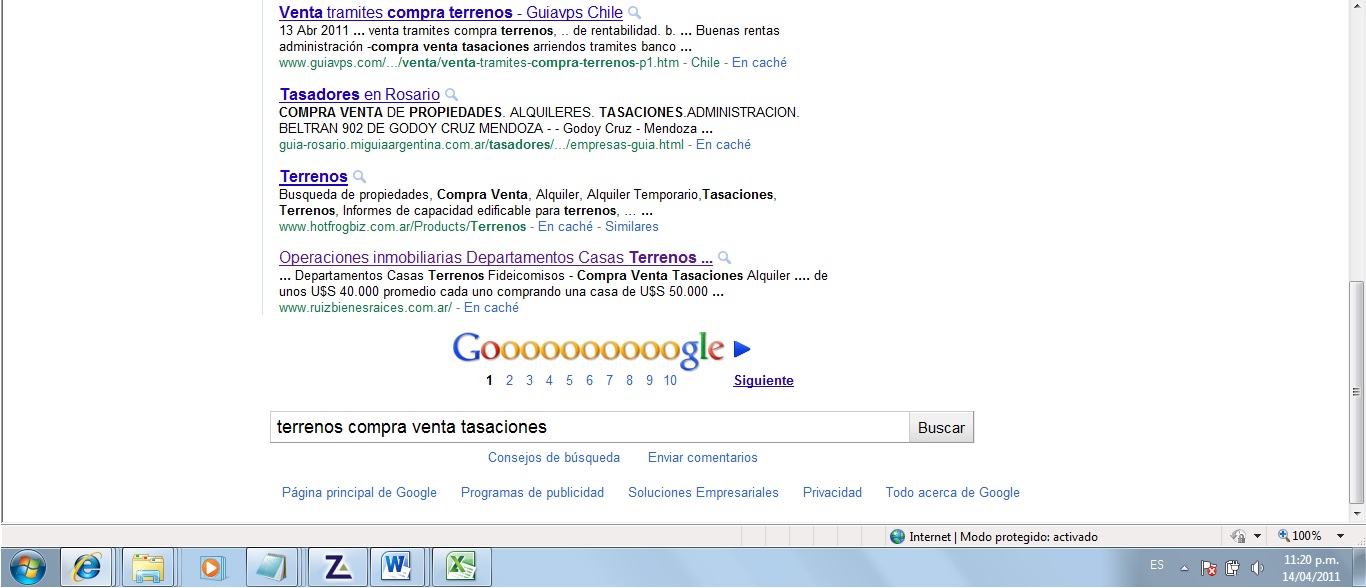Go to results page 10
The height and width of the screenshot is (588, 1366).
(x=670, y=380)
